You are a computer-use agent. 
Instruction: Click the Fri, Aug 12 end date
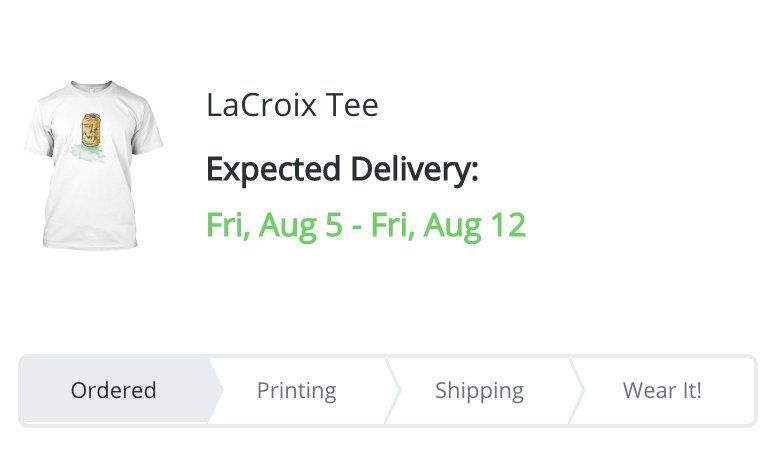point(448,225)
